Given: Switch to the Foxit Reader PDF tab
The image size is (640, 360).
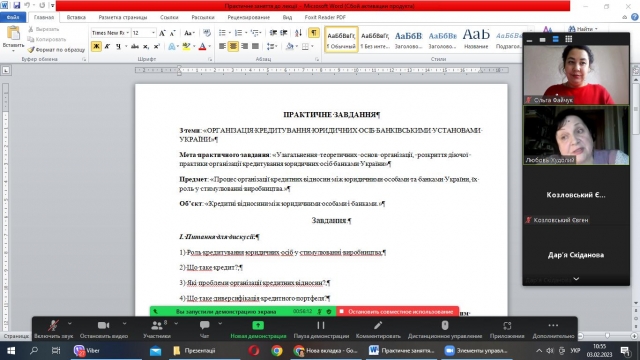Looking at the screenshot, I should pos(325,17).
